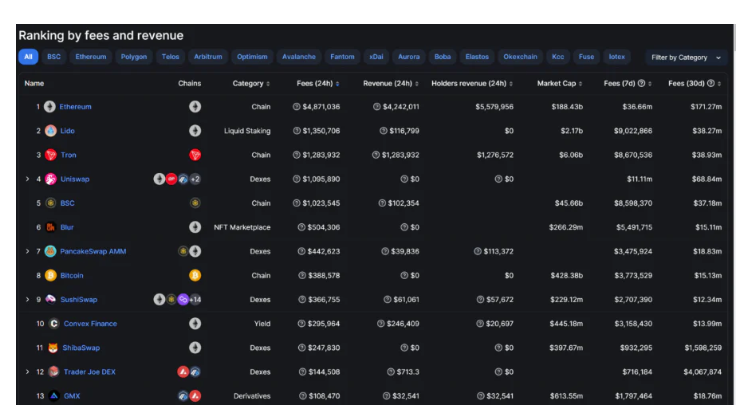Click the help icon beside Fees (30d) header
The width and height of the screenshot is (751, 419).
[x=711, y=83]
